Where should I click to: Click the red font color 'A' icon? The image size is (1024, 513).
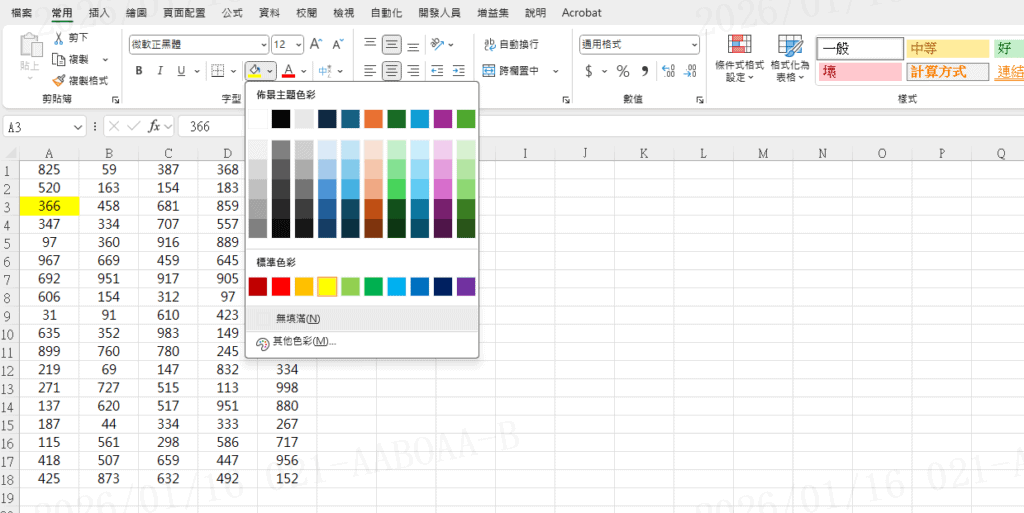(288, 71)
